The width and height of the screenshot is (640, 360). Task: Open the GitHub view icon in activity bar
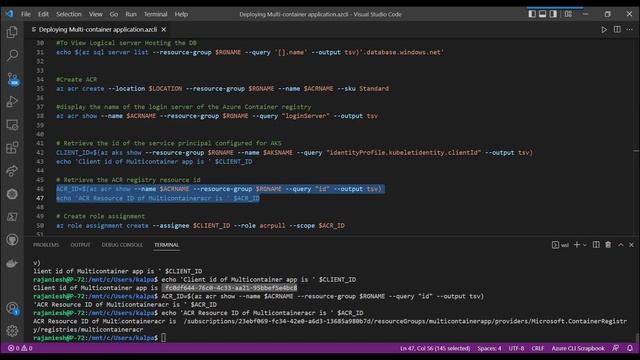pos(12,240)
